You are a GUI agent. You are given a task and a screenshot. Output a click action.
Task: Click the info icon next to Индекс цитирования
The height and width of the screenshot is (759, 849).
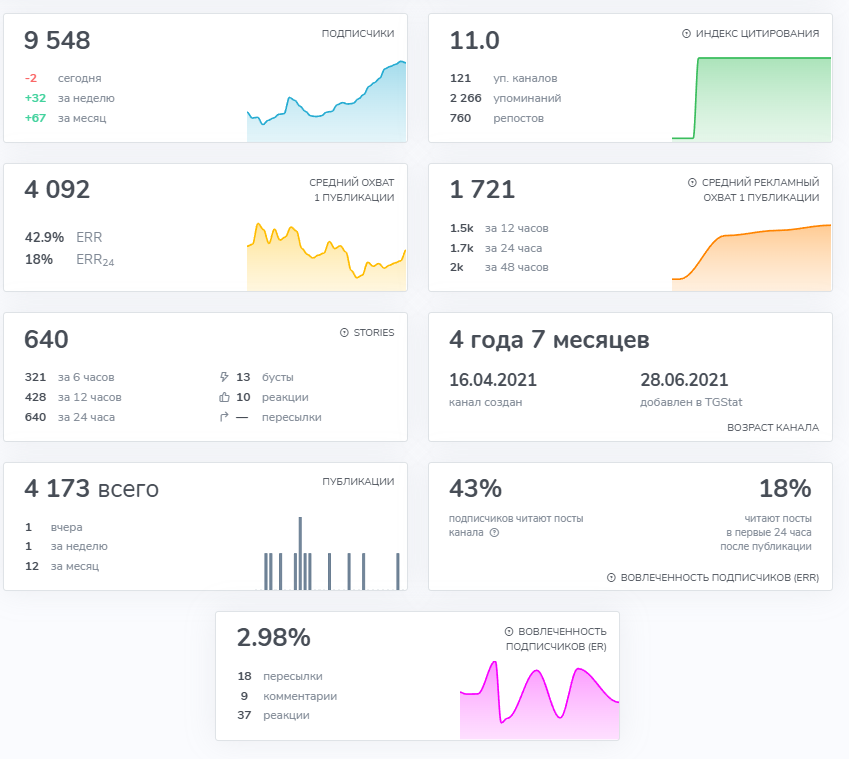click(686, 34)
